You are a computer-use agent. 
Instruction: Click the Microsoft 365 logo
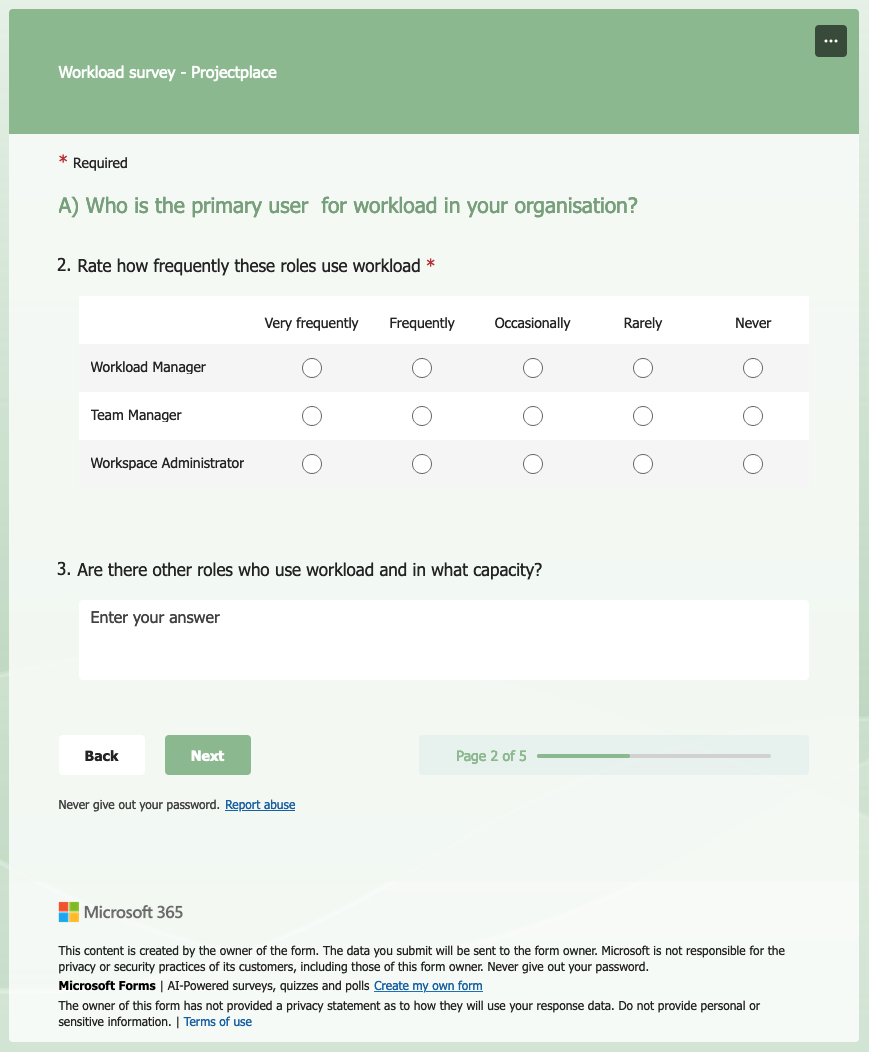[121, 912]
